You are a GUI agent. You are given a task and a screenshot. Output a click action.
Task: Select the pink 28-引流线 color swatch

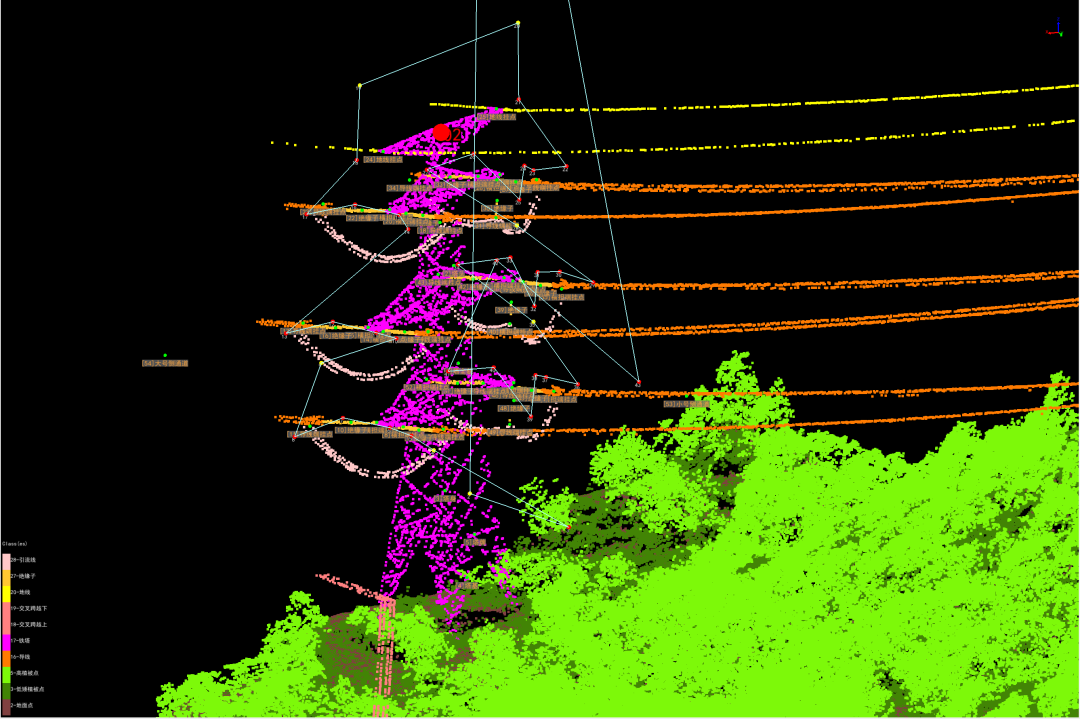(x=6, y=559)
